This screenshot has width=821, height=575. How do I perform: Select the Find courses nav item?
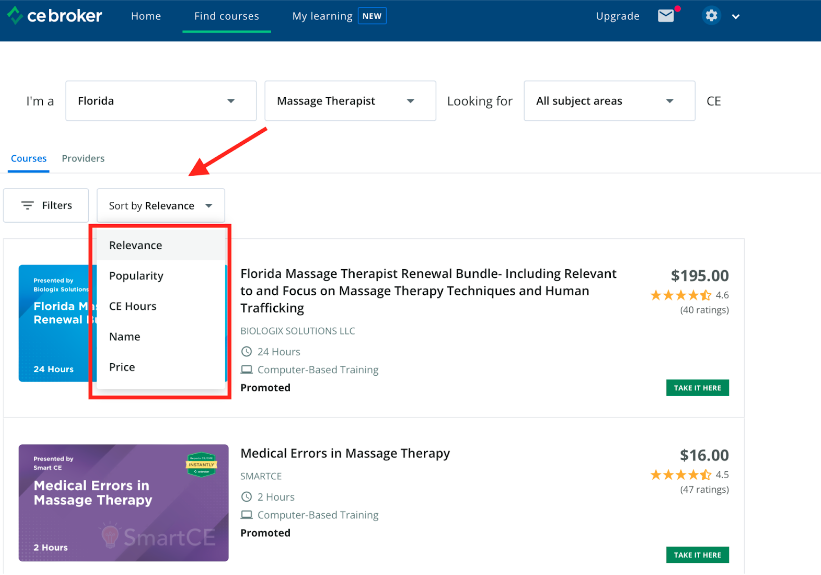click(226, 16)
